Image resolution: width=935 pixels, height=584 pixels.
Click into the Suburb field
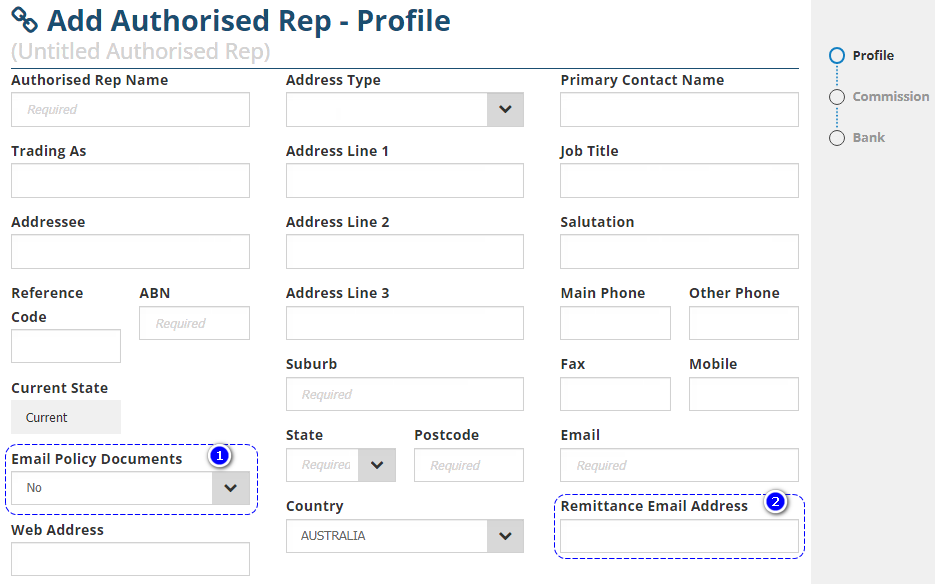click(404, 394)
